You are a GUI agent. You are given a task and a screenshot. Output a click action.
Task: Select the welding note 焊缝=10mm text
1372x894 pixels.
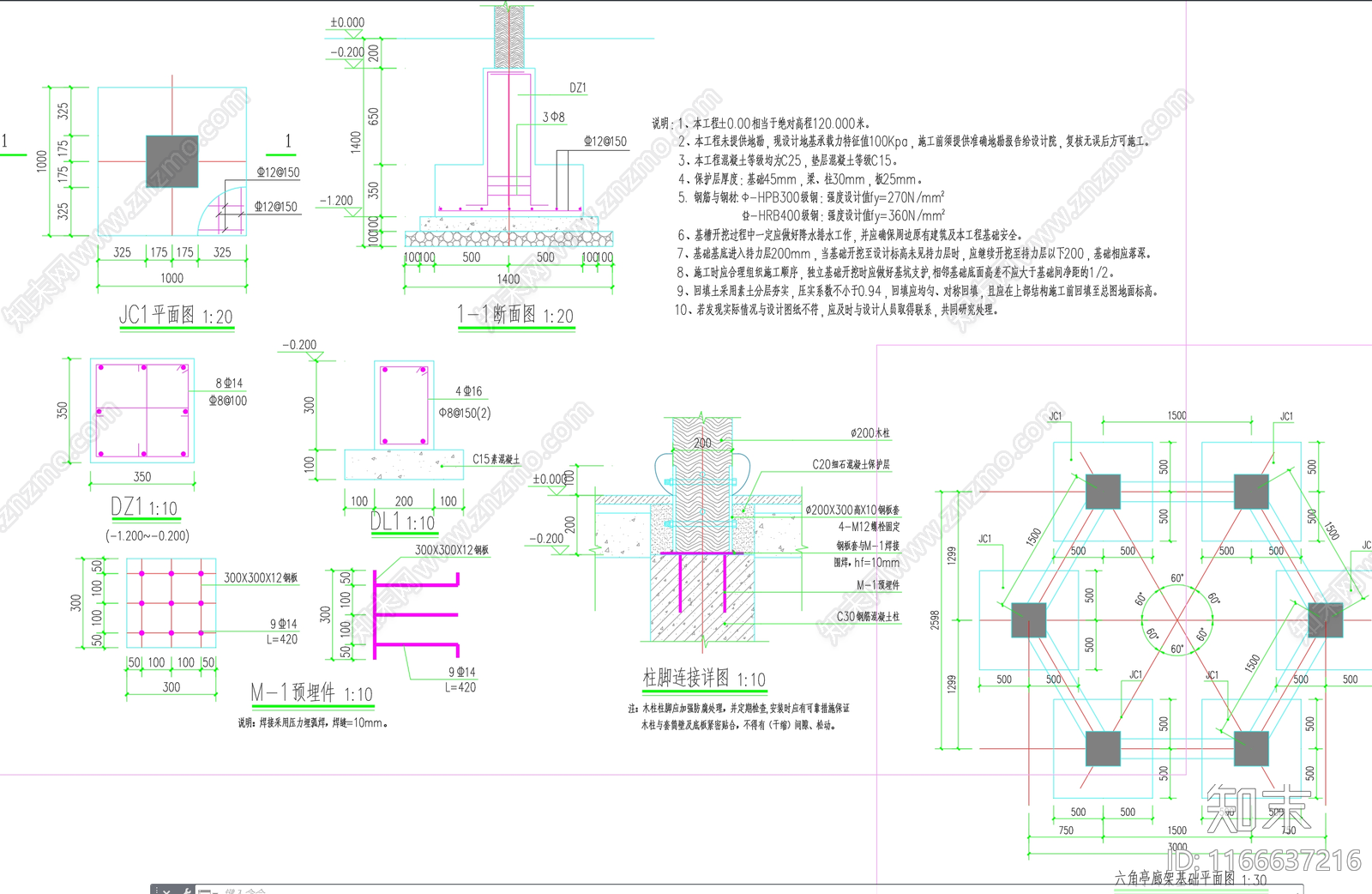coord(314,722)
